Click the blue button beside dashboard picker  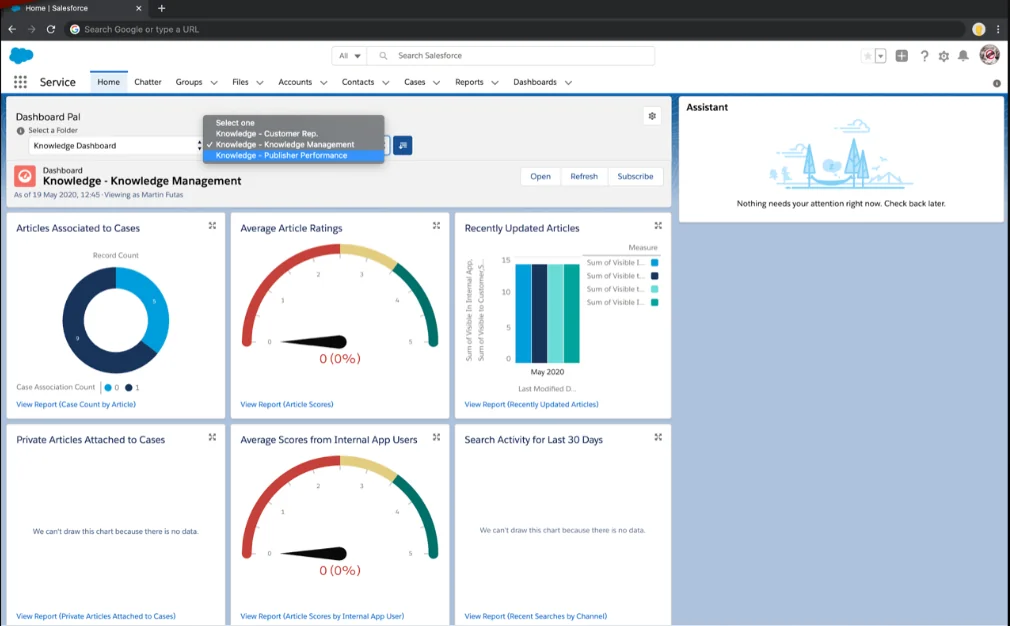[x=403, y=146]
